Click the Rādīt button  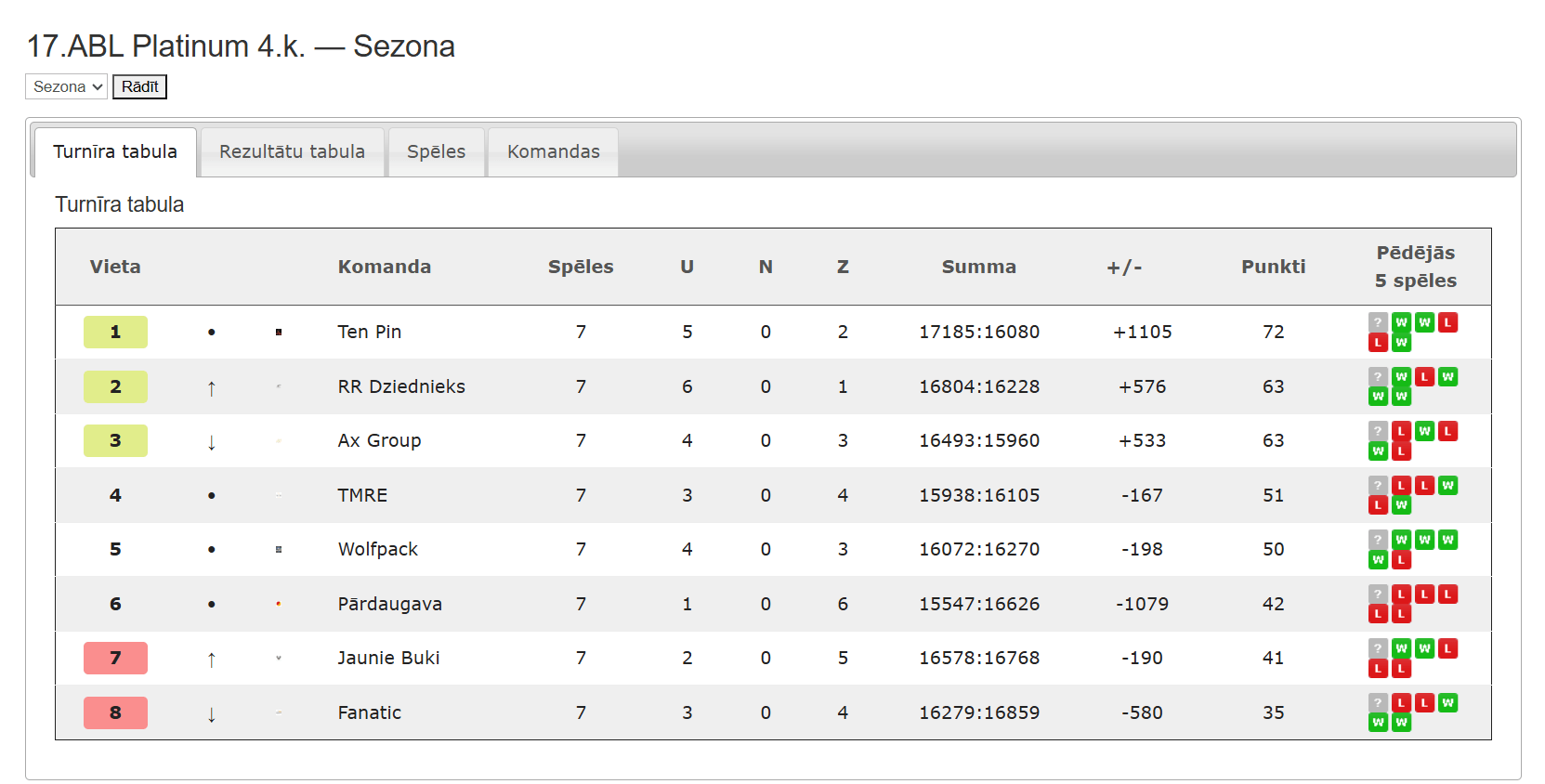click(x=139, y=86)
